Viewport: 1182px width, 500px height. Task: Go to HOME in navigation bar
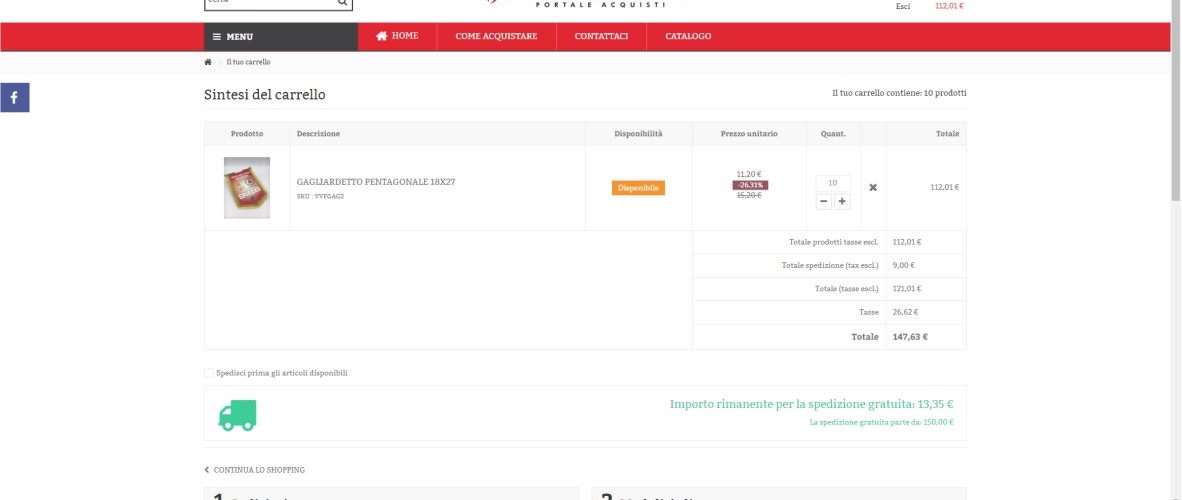397,36
